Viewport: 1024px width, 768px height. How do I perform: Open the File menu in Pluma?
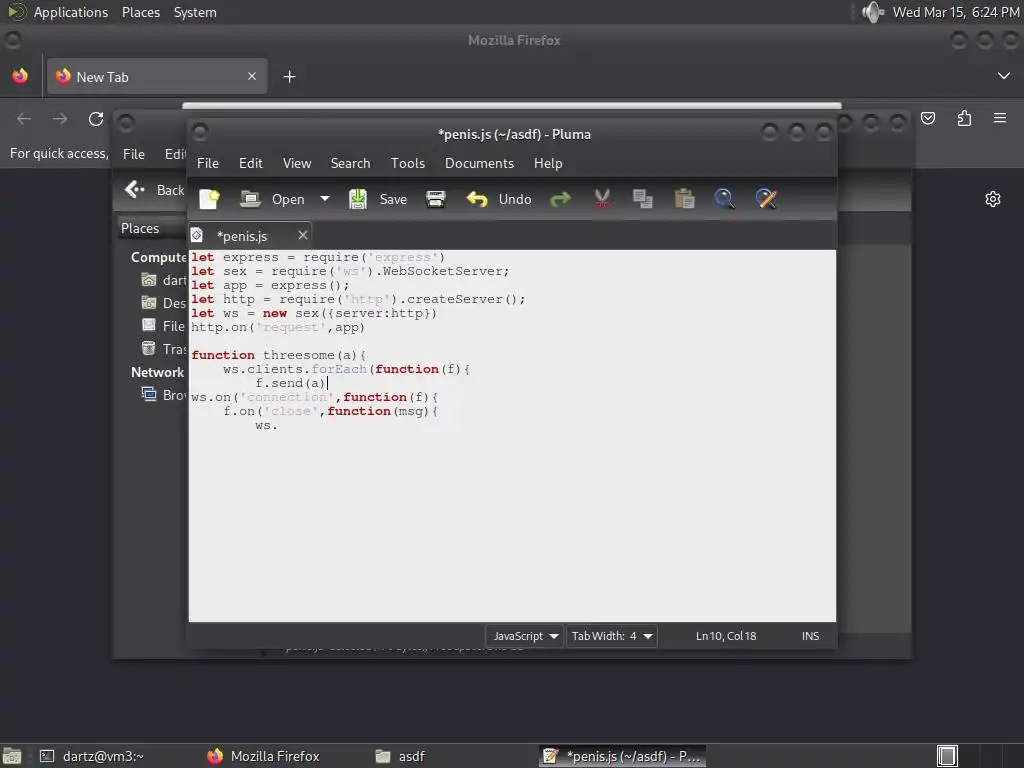[x=208, y=163]
